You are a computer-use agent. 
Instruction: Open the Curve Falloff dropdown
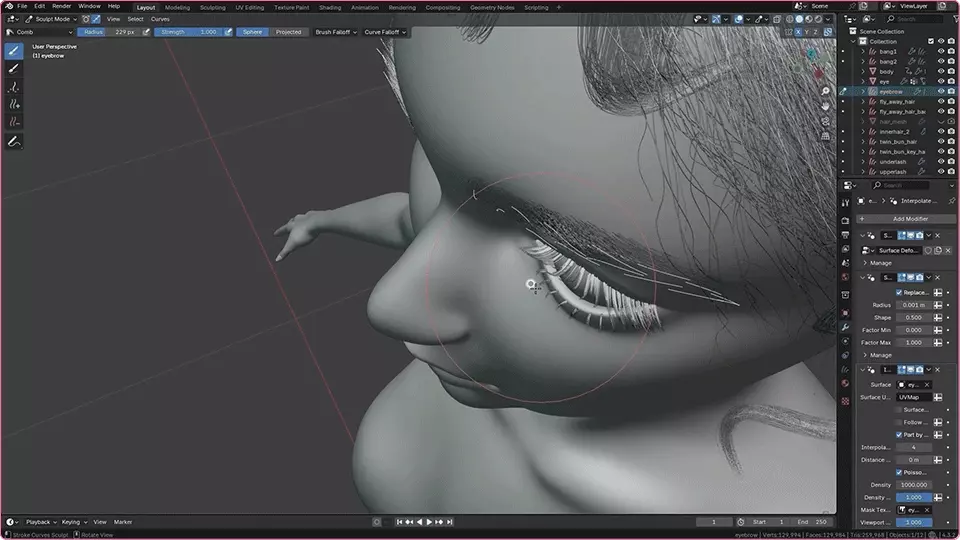point(384,32)
